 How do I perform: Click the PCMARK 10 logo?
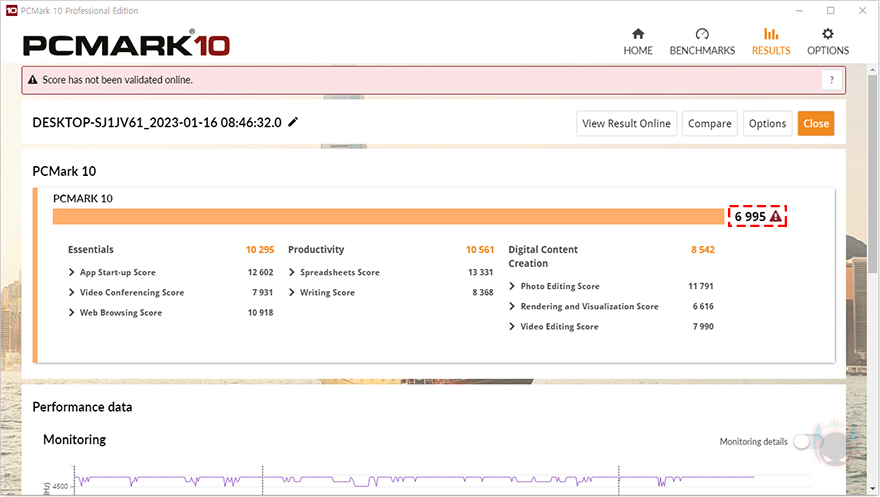click(x=126, y=45)
